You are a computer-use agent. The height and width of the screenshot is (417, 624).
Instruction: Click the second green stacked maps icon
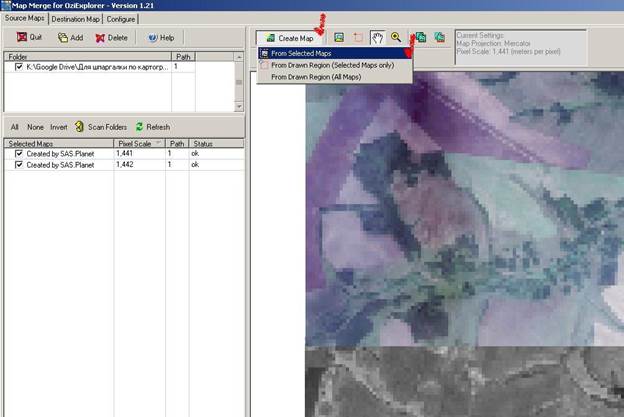pyautogui.click(x=440, y=37)
